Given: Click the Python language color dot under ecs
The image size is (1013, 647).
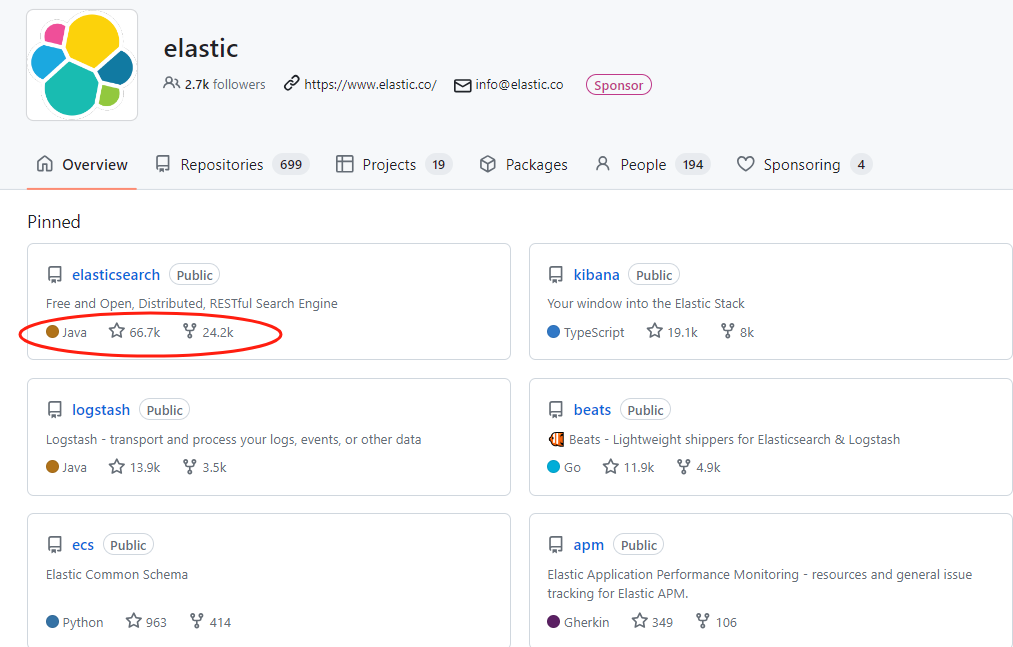Looking at the screenshot, I should click(52, 621).
